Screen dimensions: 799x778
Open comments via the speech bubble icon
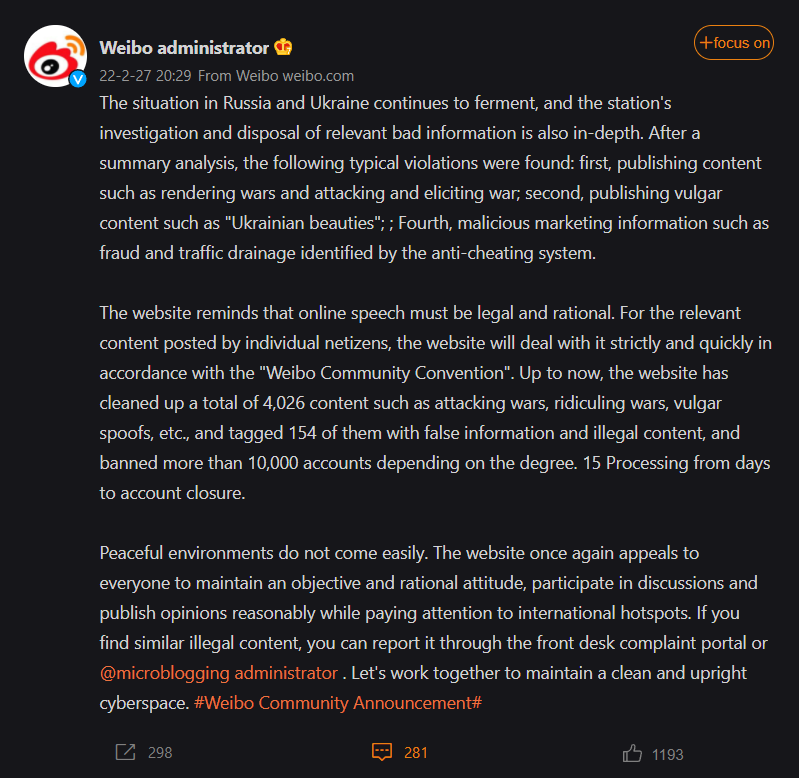381,752
